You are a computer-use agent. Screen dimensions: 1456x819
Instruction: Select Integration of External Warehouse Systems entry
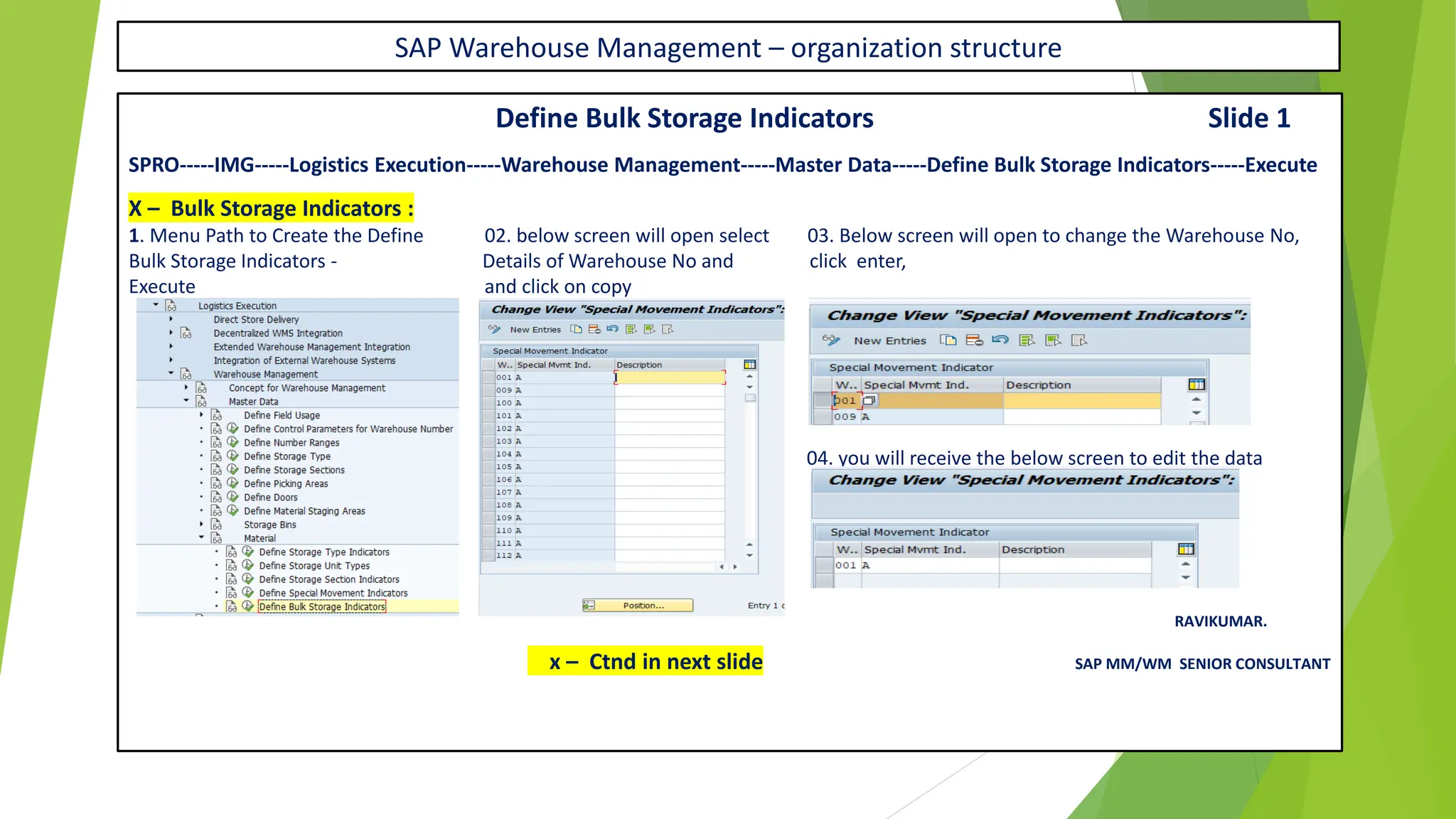[x=304, y=360]
